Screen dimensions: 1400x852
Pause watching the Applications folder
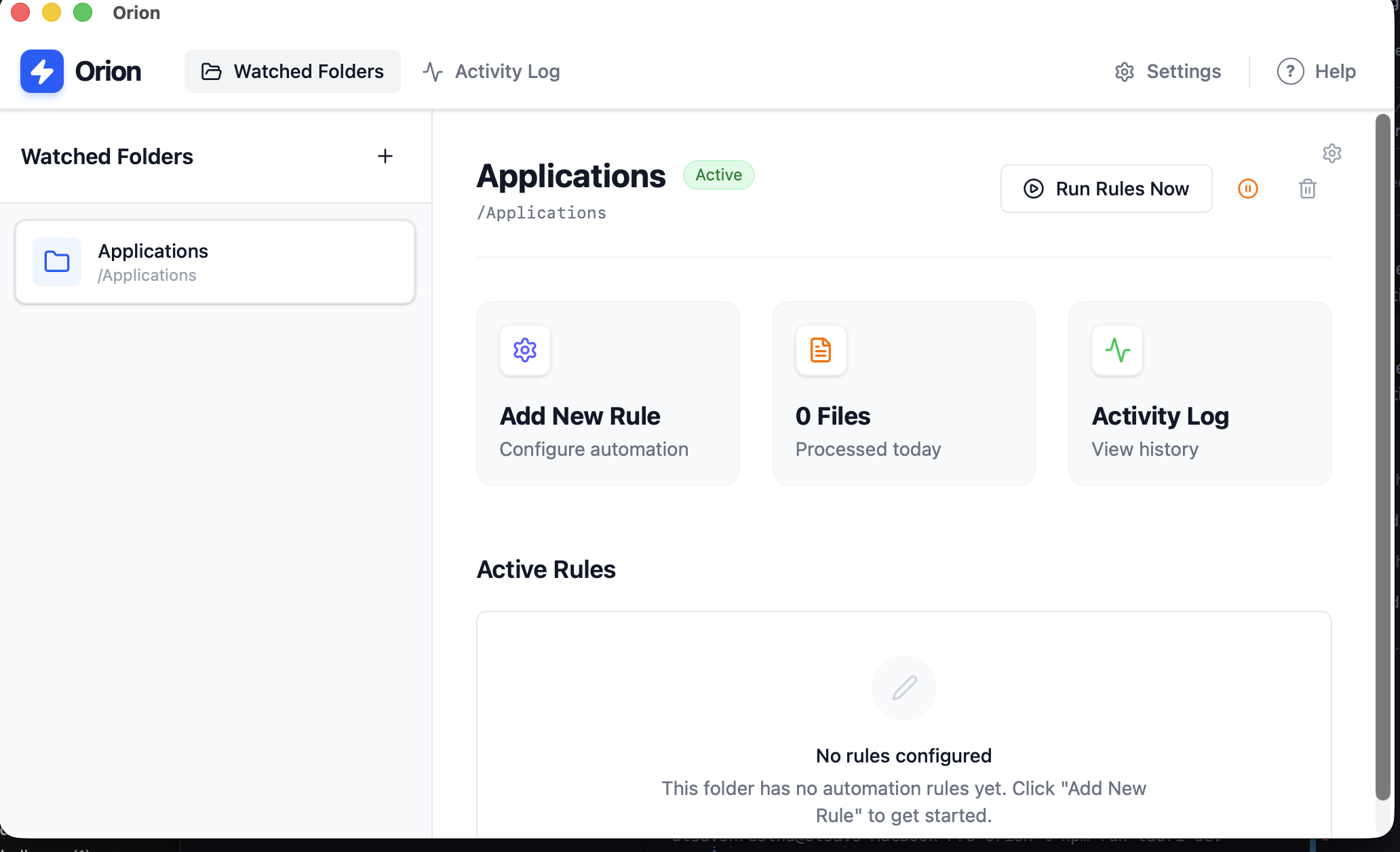[x=1247, y=189]
